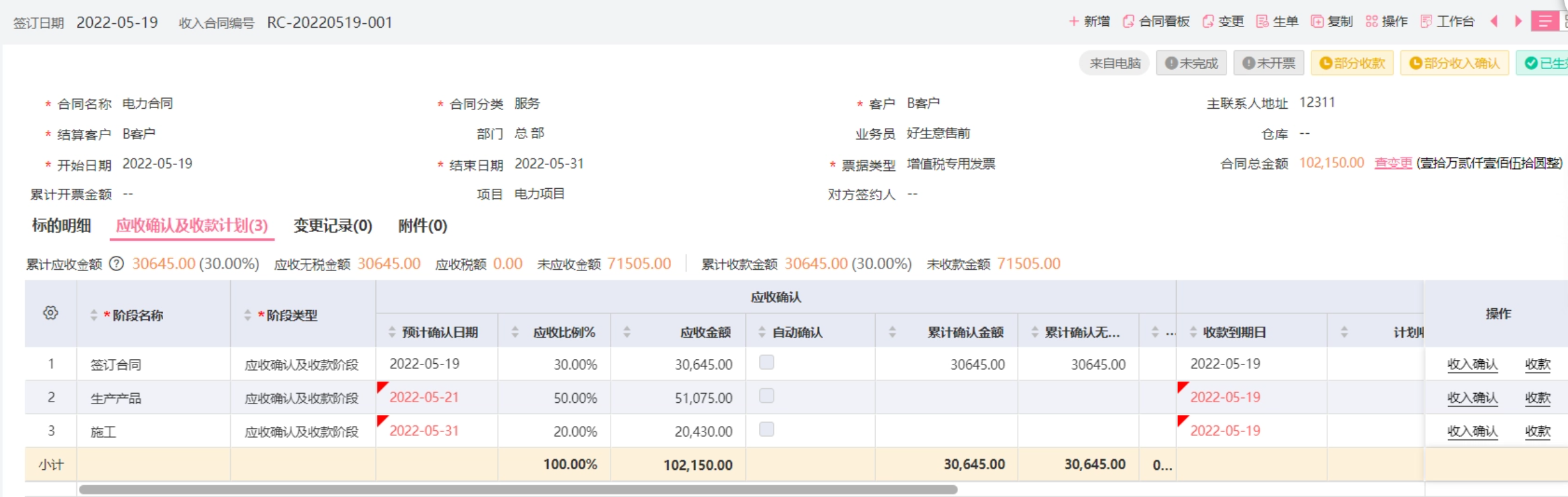Click 收入确认 for the 签订合同 row
Screen dimensions: 1568x497
tap(1472, 364)
